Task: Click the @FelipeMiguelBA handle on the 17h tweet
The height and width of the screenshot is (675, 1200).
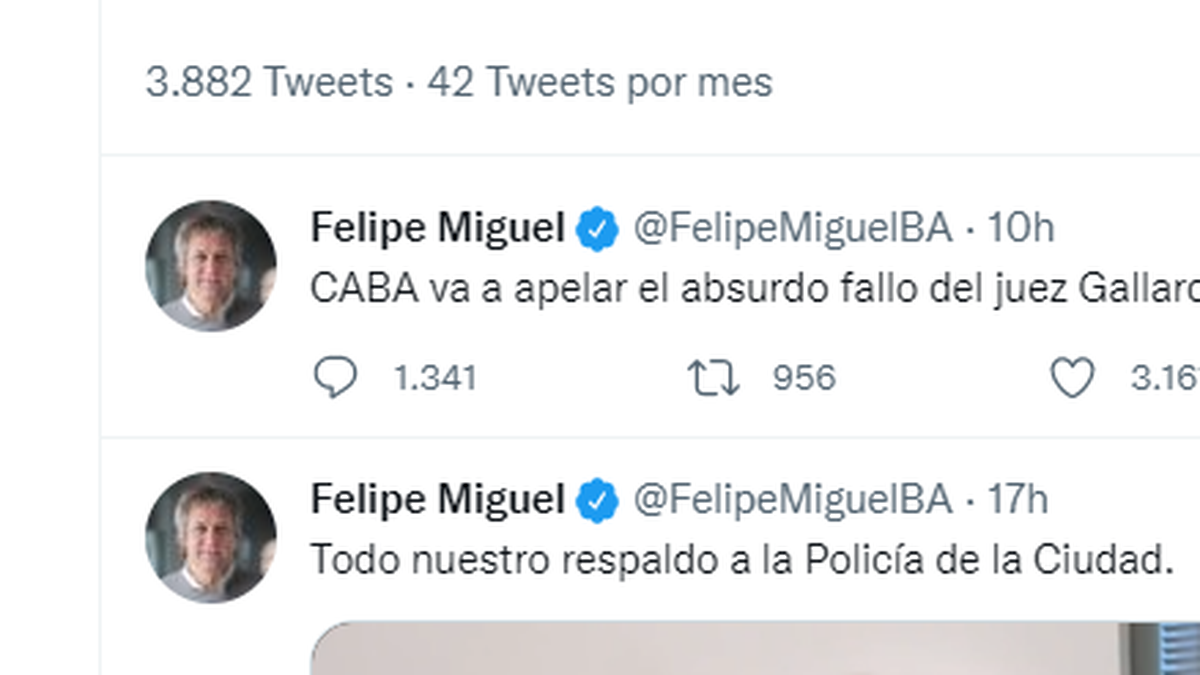Action: 792,499
